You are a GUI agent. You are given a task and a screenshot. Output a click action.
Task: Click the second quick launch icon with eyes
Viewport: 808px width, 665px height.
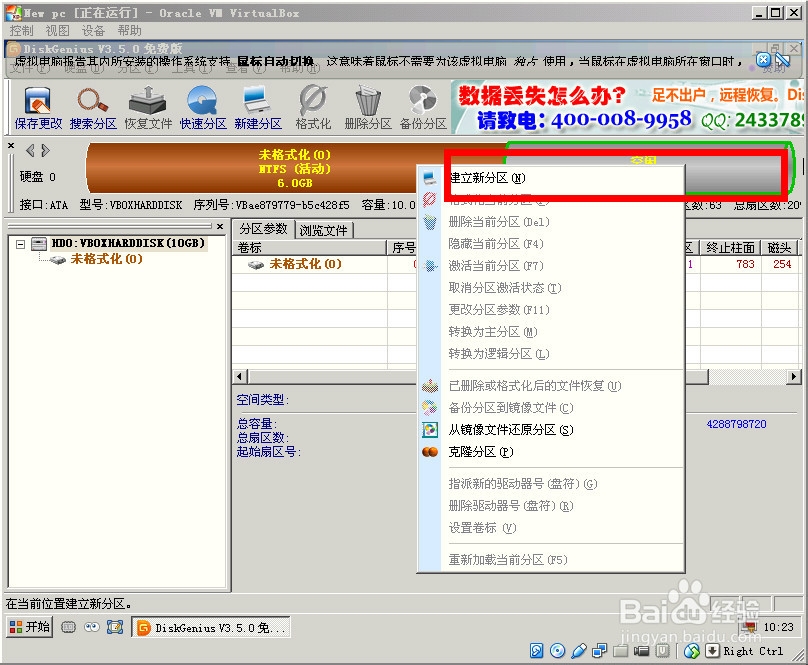pos(92,627)
